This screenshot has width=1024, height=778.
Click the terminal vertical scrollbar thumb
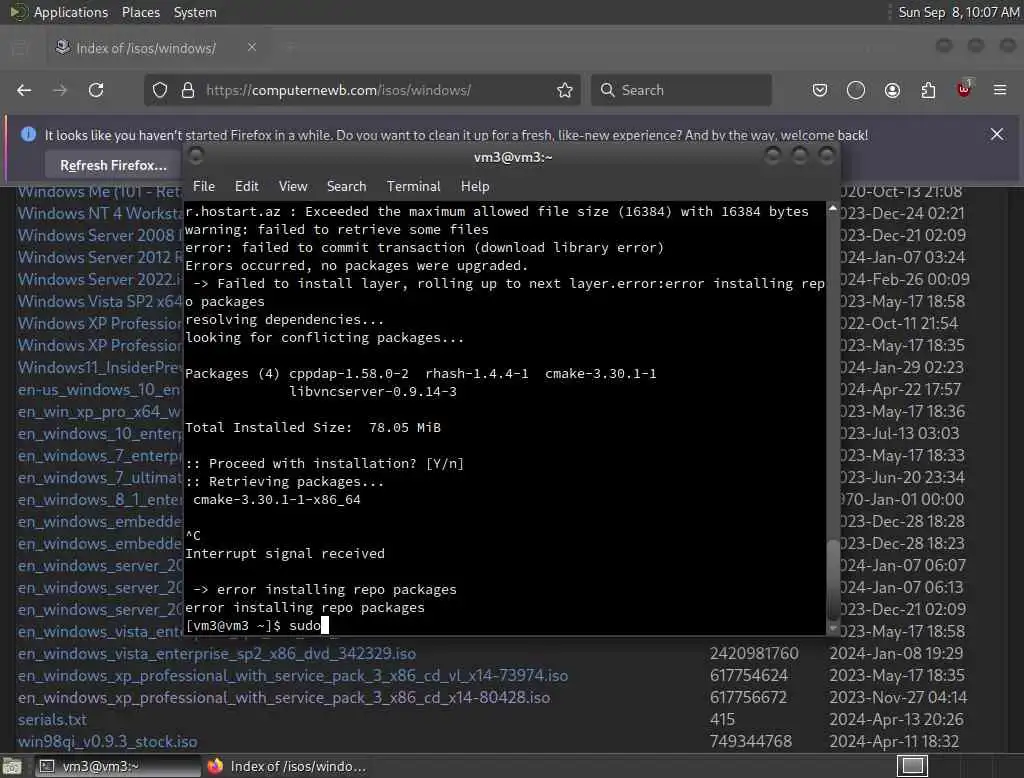(x=833, y=578)
